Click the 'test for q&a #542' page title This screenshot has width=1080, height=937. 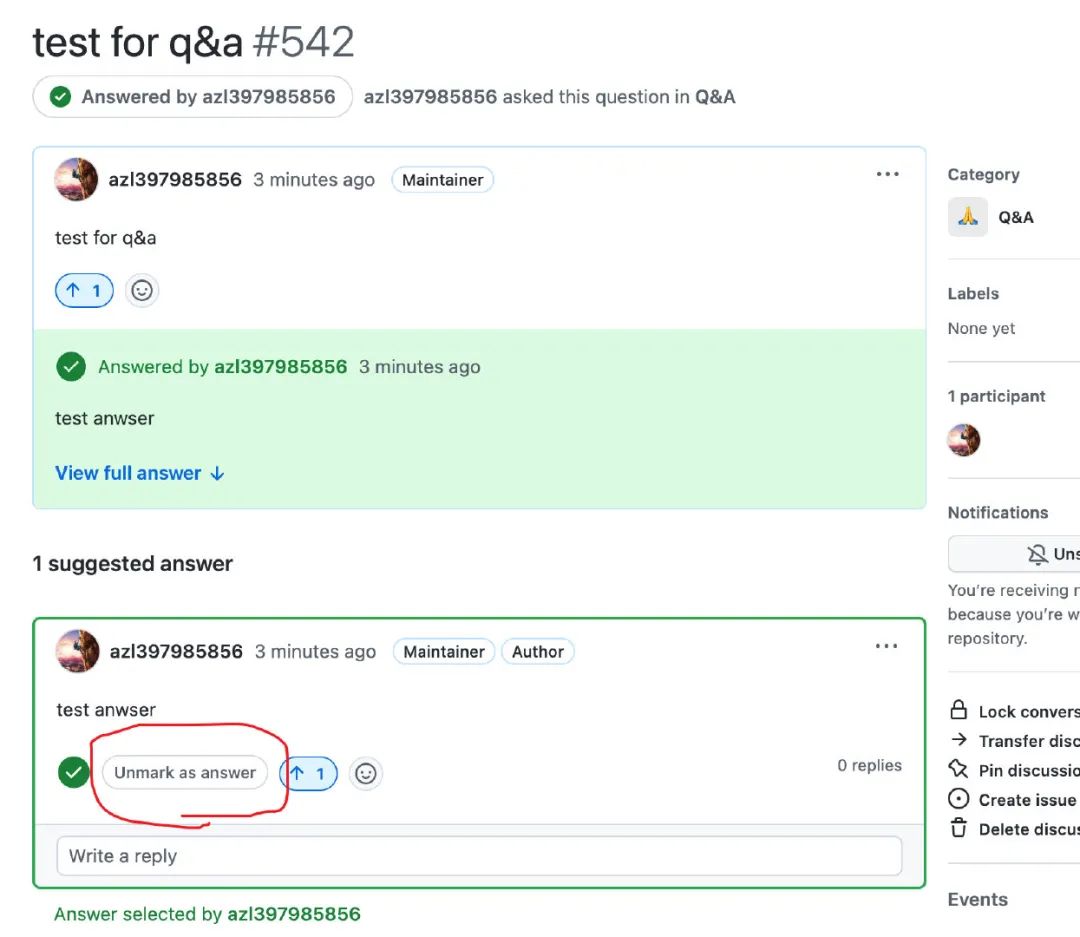click(194, 41)
